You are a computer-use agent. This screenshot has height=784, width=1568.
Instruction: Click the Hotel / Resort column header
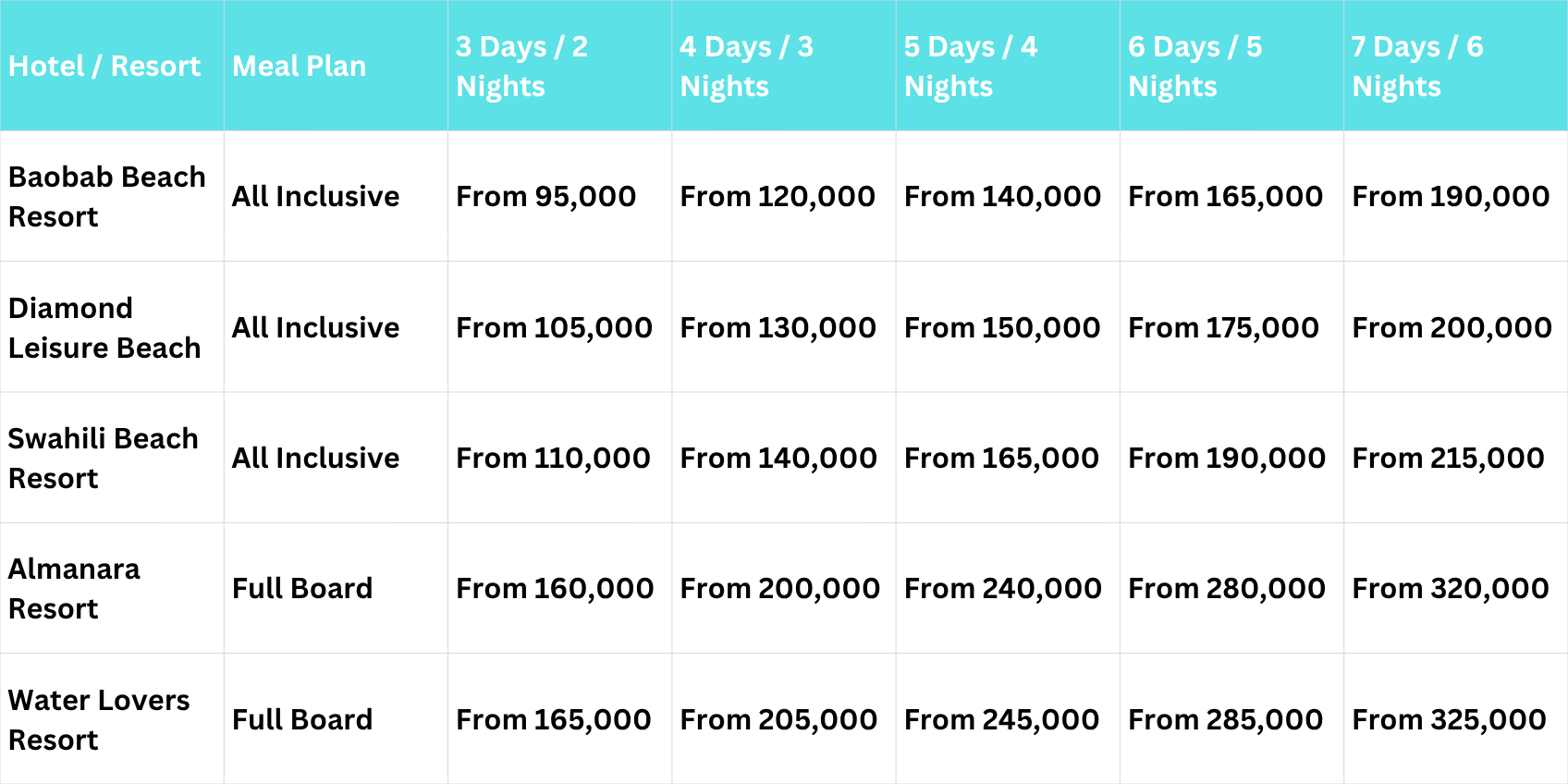pyautogui.click(x=104, y=67)
